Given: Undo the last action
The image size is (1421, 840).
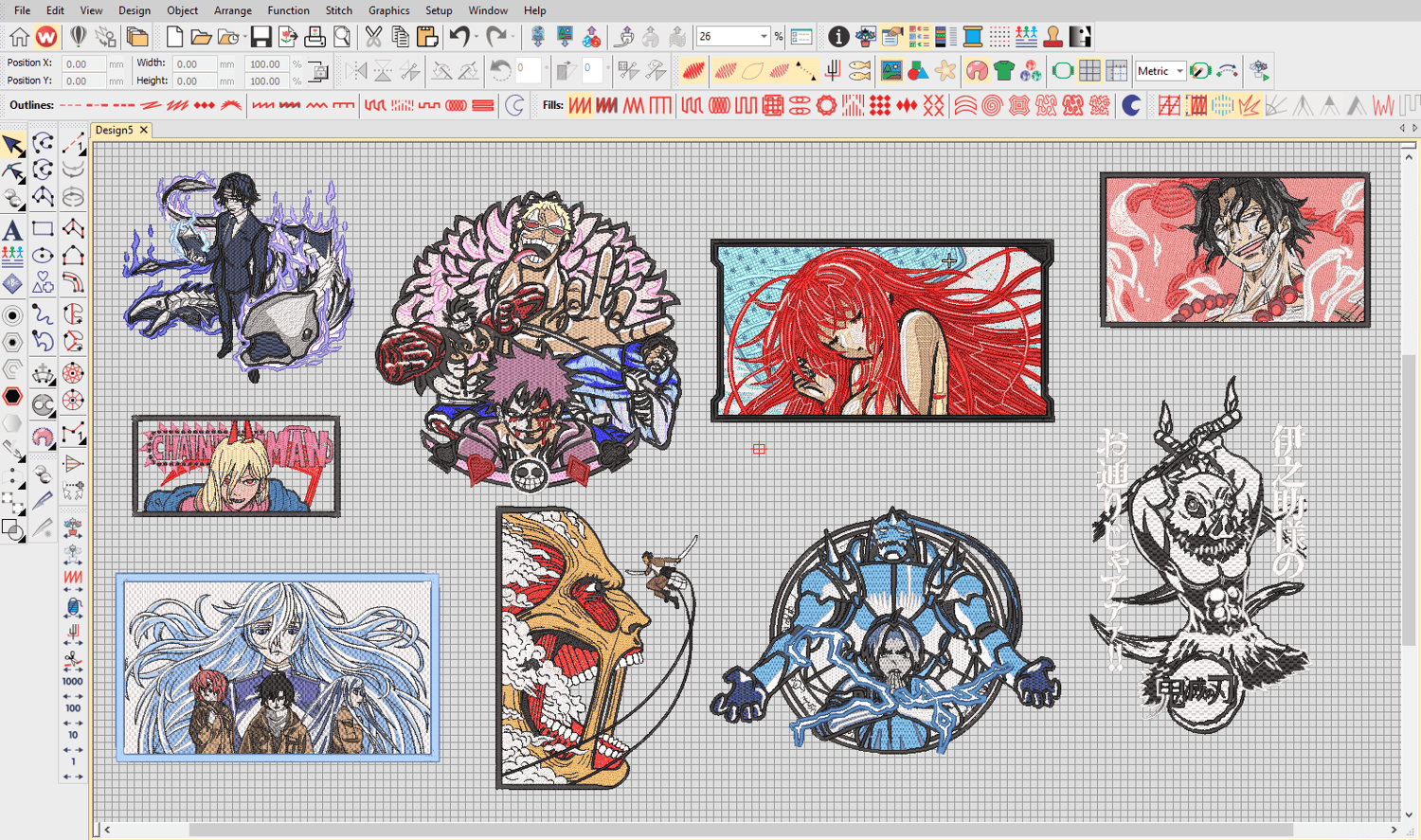Looking at the screenshot, I should pos(459,37).
